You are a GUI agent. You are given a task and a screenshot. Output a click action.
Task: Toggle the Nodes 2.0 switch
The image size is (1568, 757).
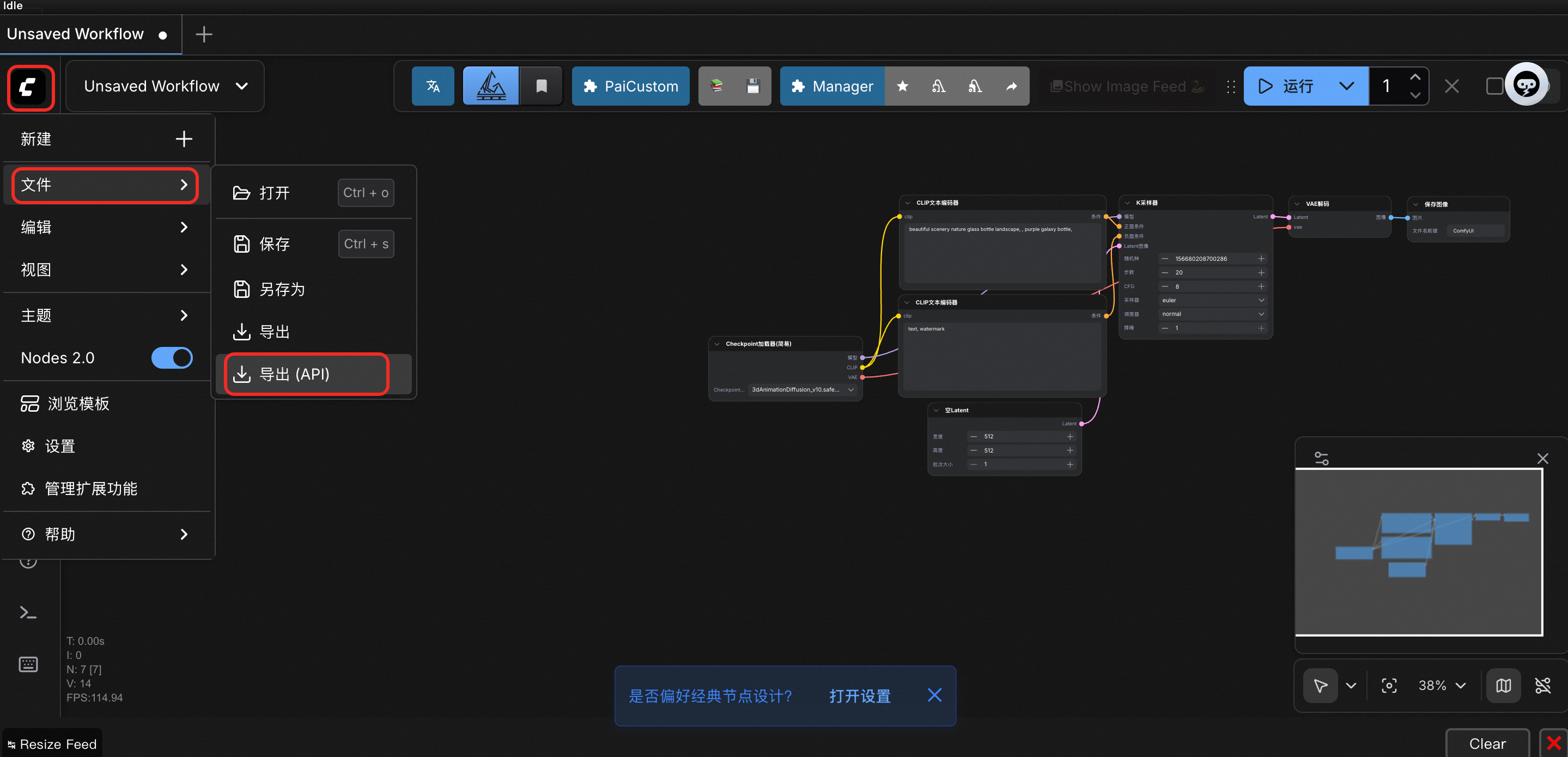click(x=172, y=357)
